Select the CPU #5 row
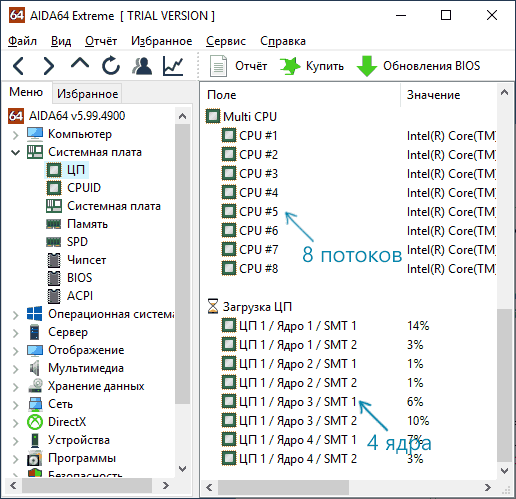516x499 pixels. coord(258,212)
